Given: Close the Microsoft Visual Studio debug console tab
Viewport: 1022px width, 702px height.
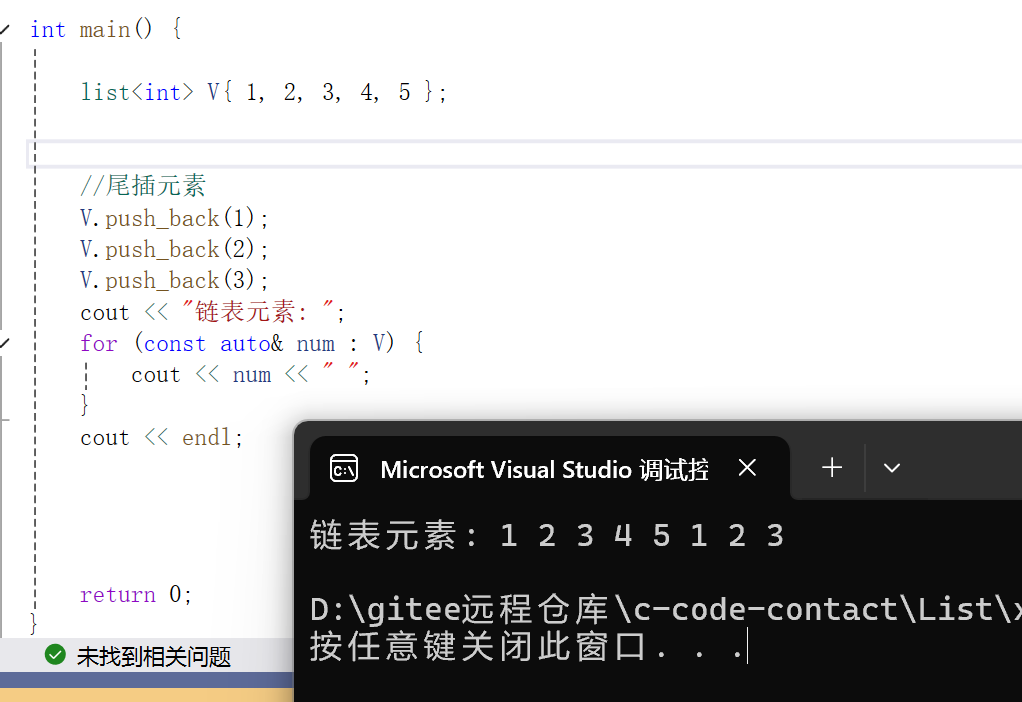Looking at the screenshot, I should tap(747, 467).
